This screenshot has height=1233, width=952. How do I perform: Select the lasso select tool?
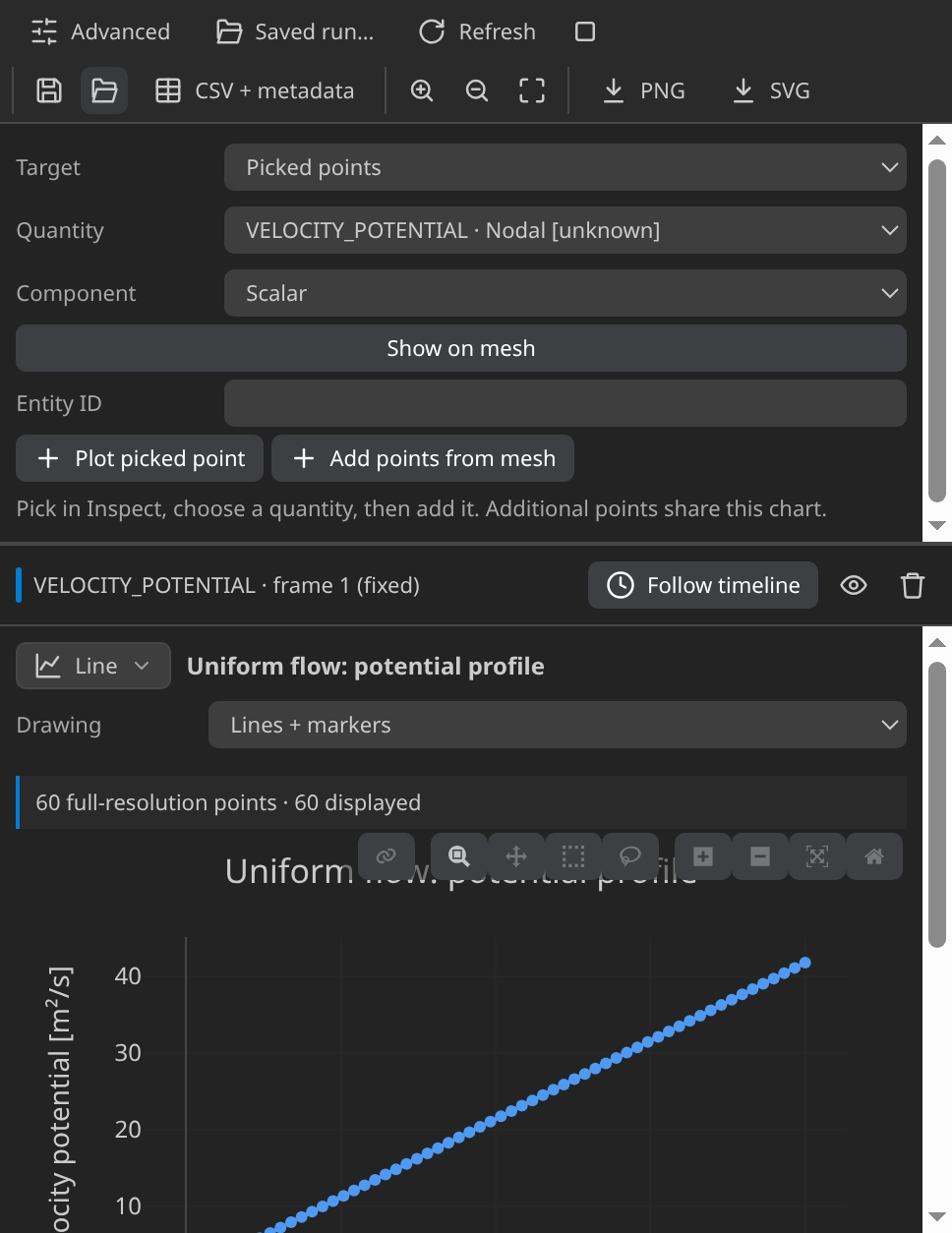click(630, 856)
